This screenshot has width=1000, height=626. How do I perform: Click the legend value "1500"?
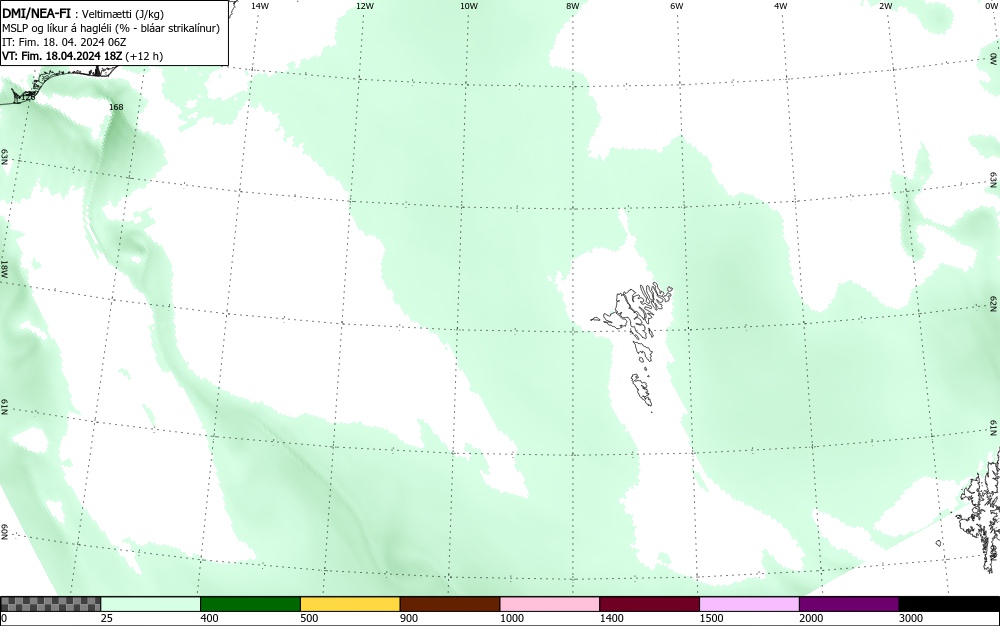[711, 618]
